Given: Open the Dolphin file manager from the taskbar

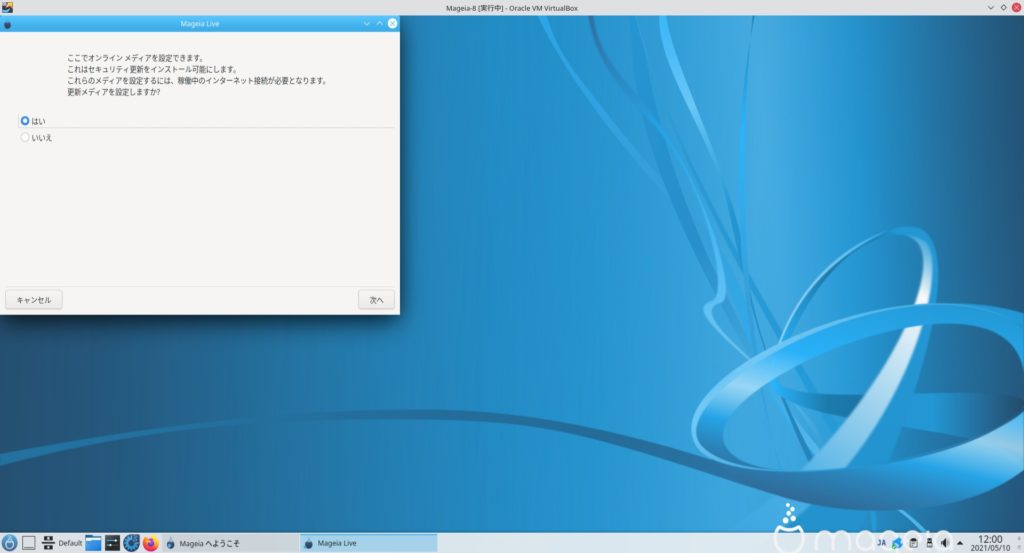Looking at the screenshot, I should (x=93, y=543).
